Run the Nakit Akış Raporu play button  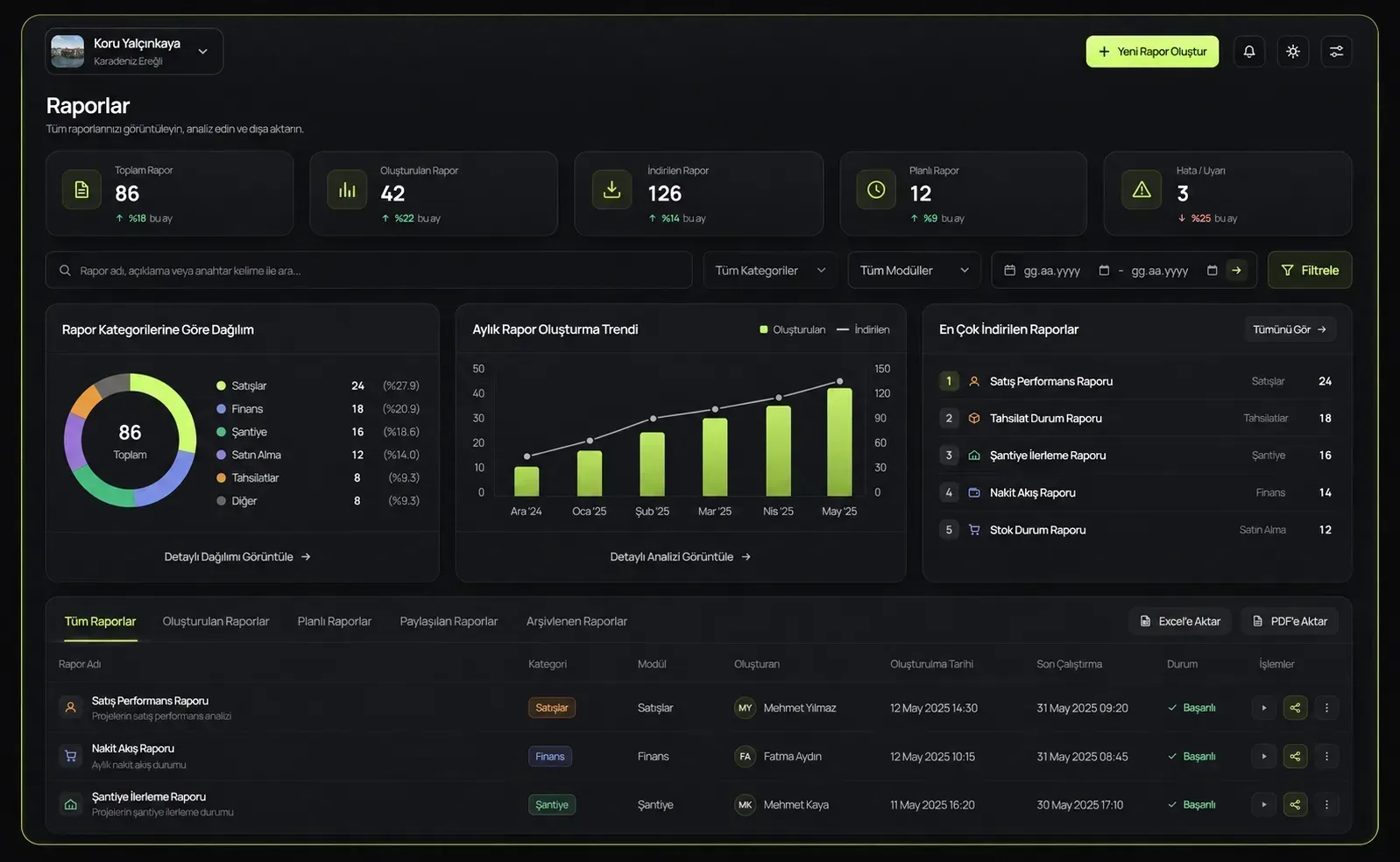click(1263, 756)
